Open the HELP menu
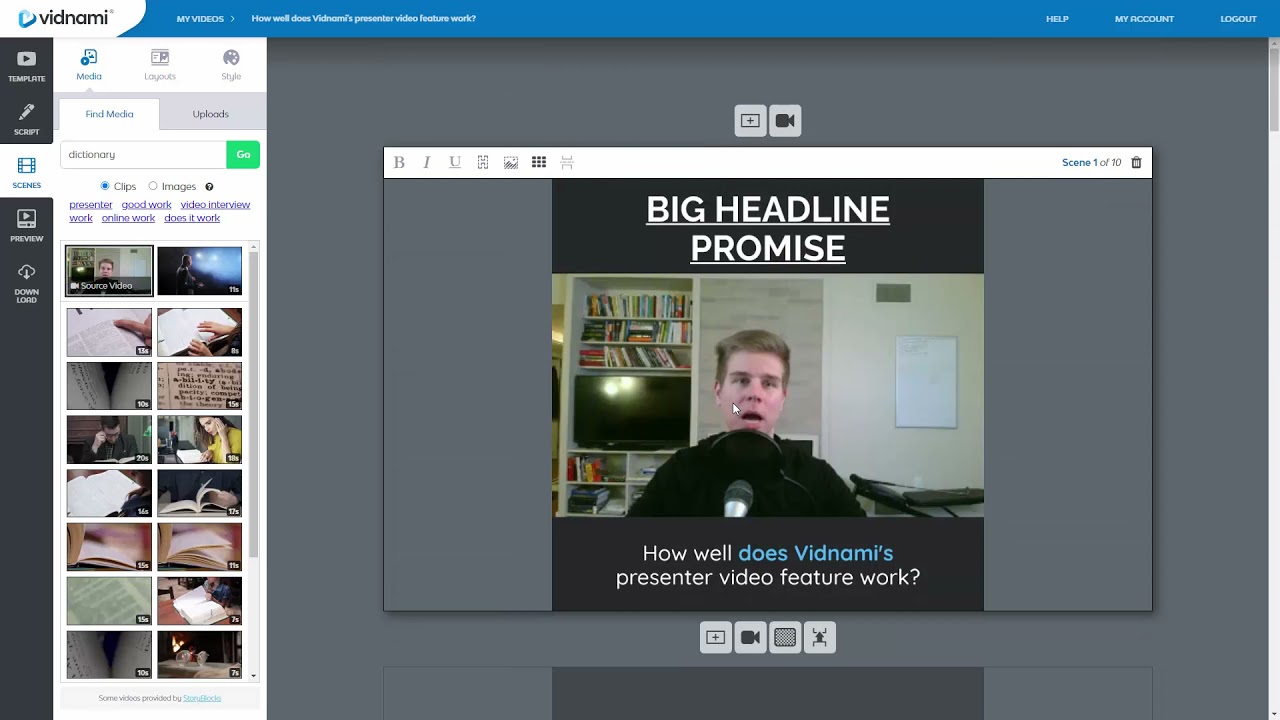This screenshot has width=1280, height=720. click(x=1057, y=19)
